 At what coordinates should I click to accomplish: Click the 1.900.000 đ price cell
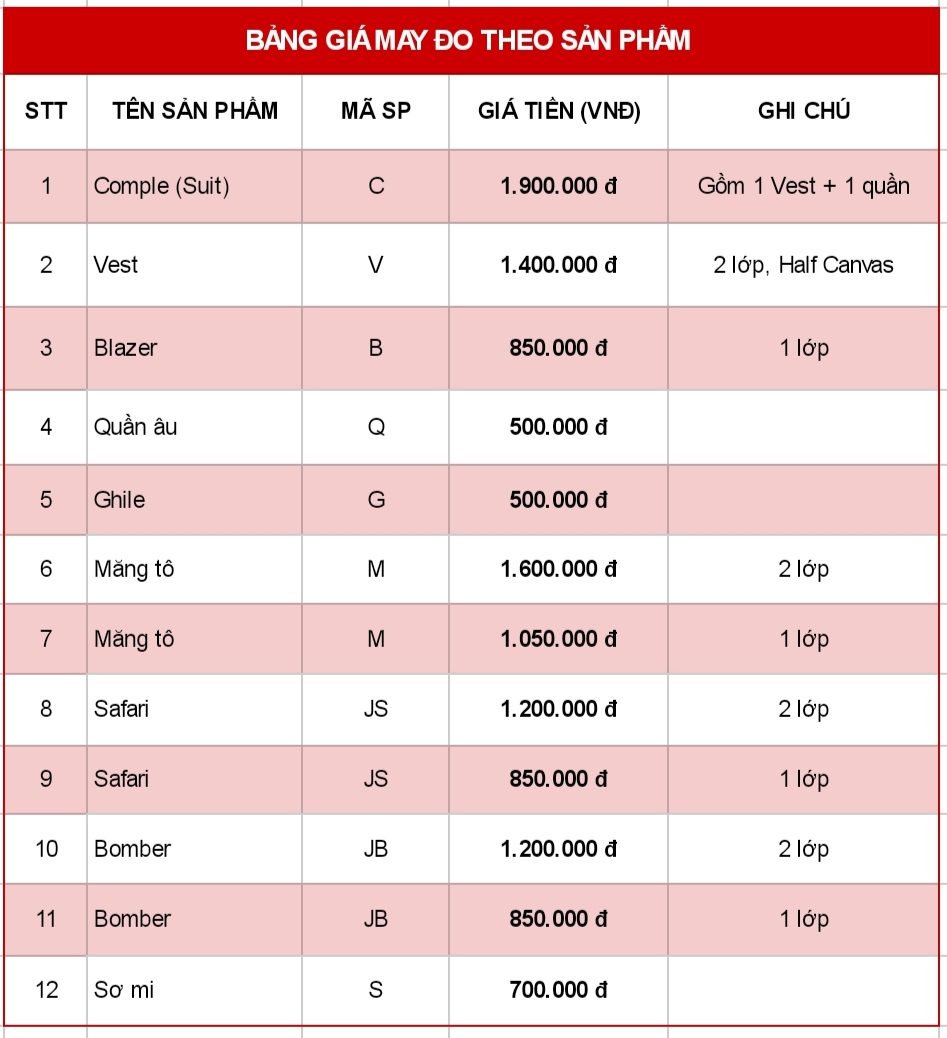pos(559,186)
